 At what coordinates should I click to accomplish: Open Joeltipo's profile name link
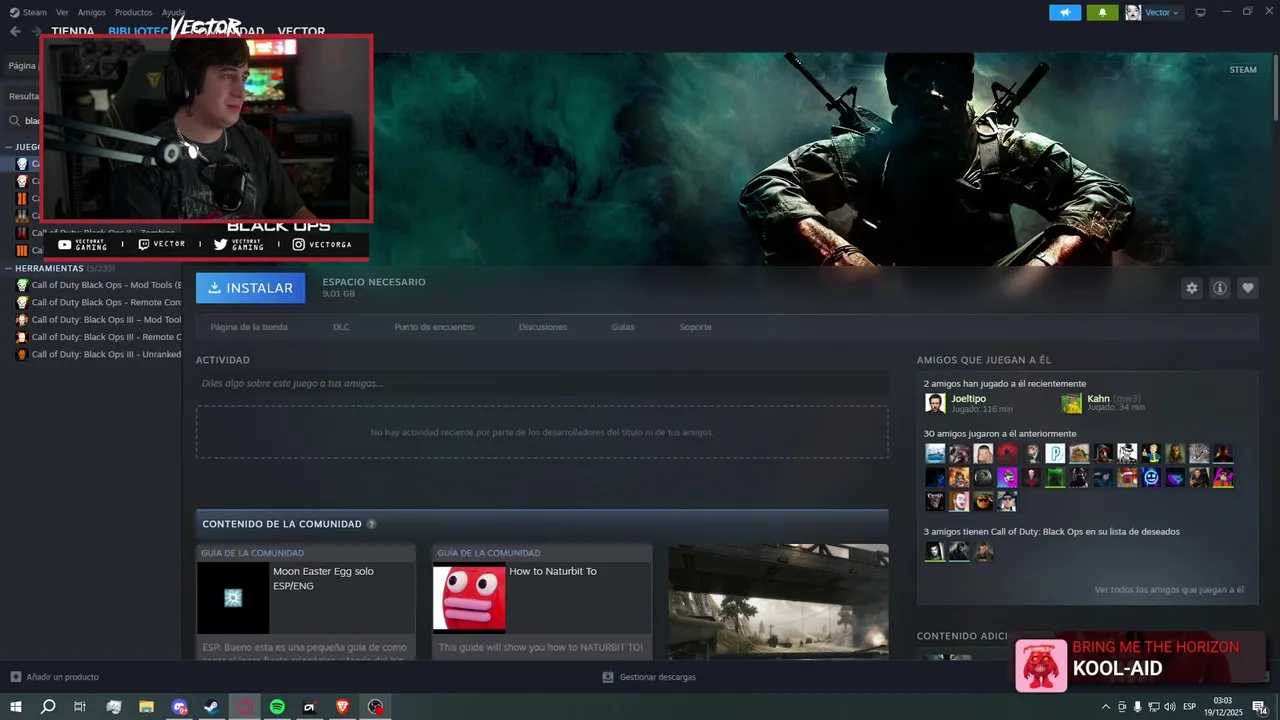point(968,399)
